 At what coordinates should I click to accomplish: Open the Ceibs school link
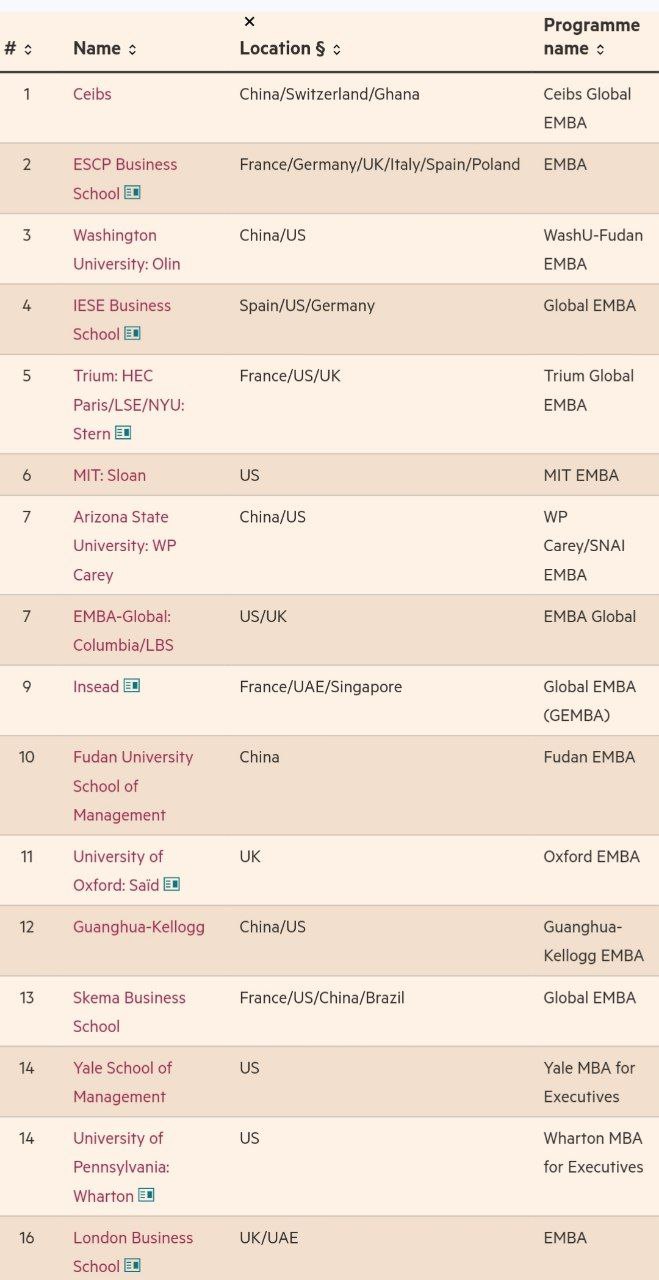92,94
